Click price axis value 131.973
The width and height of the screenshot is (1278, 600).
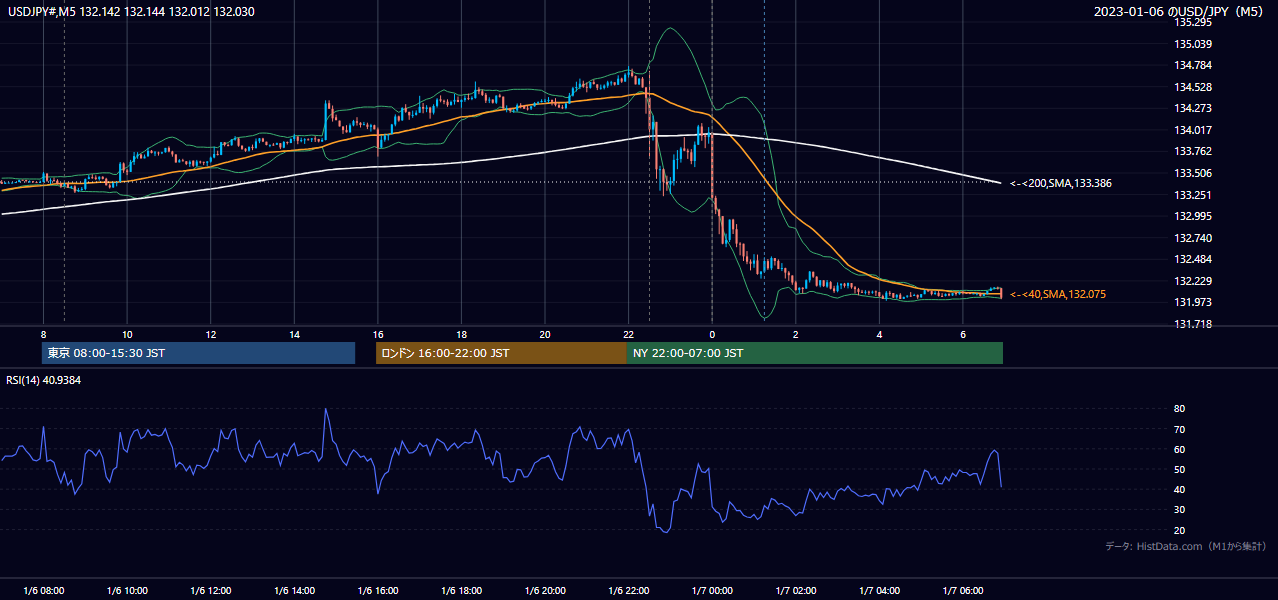point(1192,302)
